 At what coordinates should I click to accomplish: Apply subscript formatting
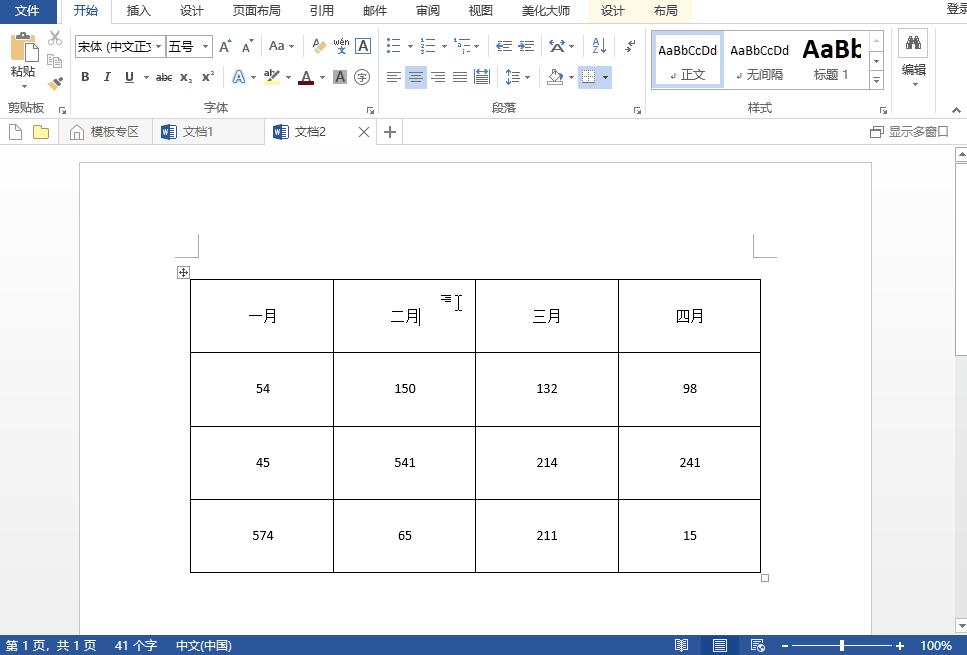(184, 77)
